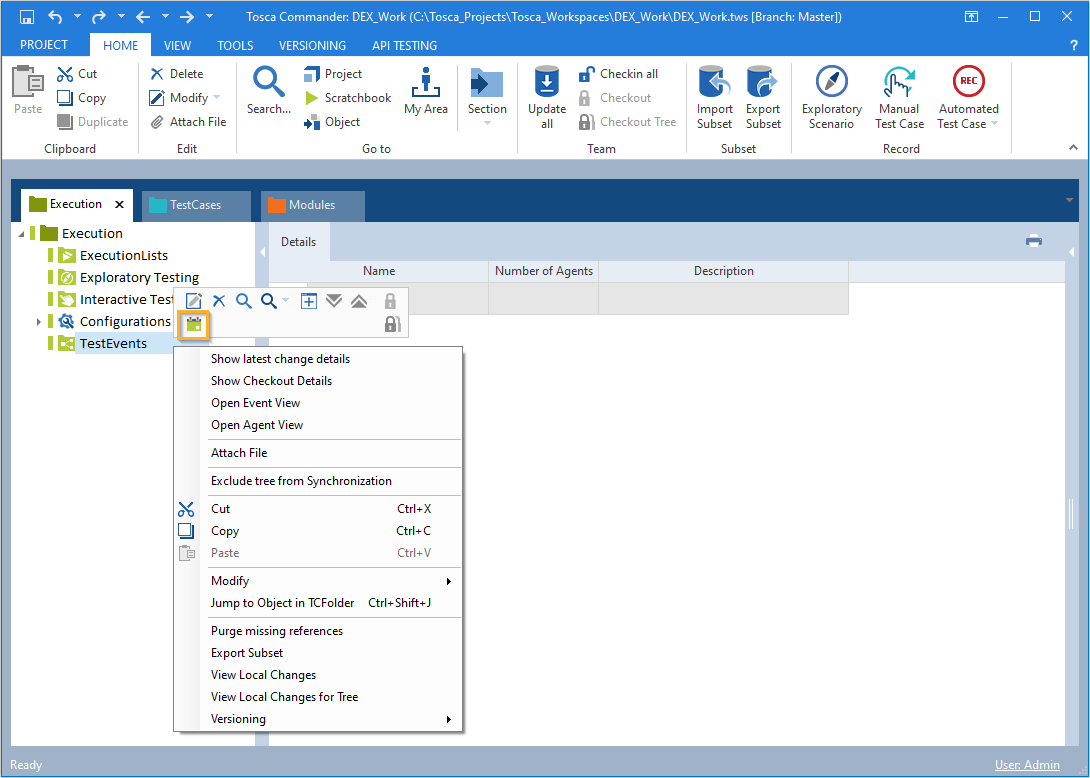The height and width of the screenshot is (778, 1090).
Task: Go to My Area
Action: (425, 91)
